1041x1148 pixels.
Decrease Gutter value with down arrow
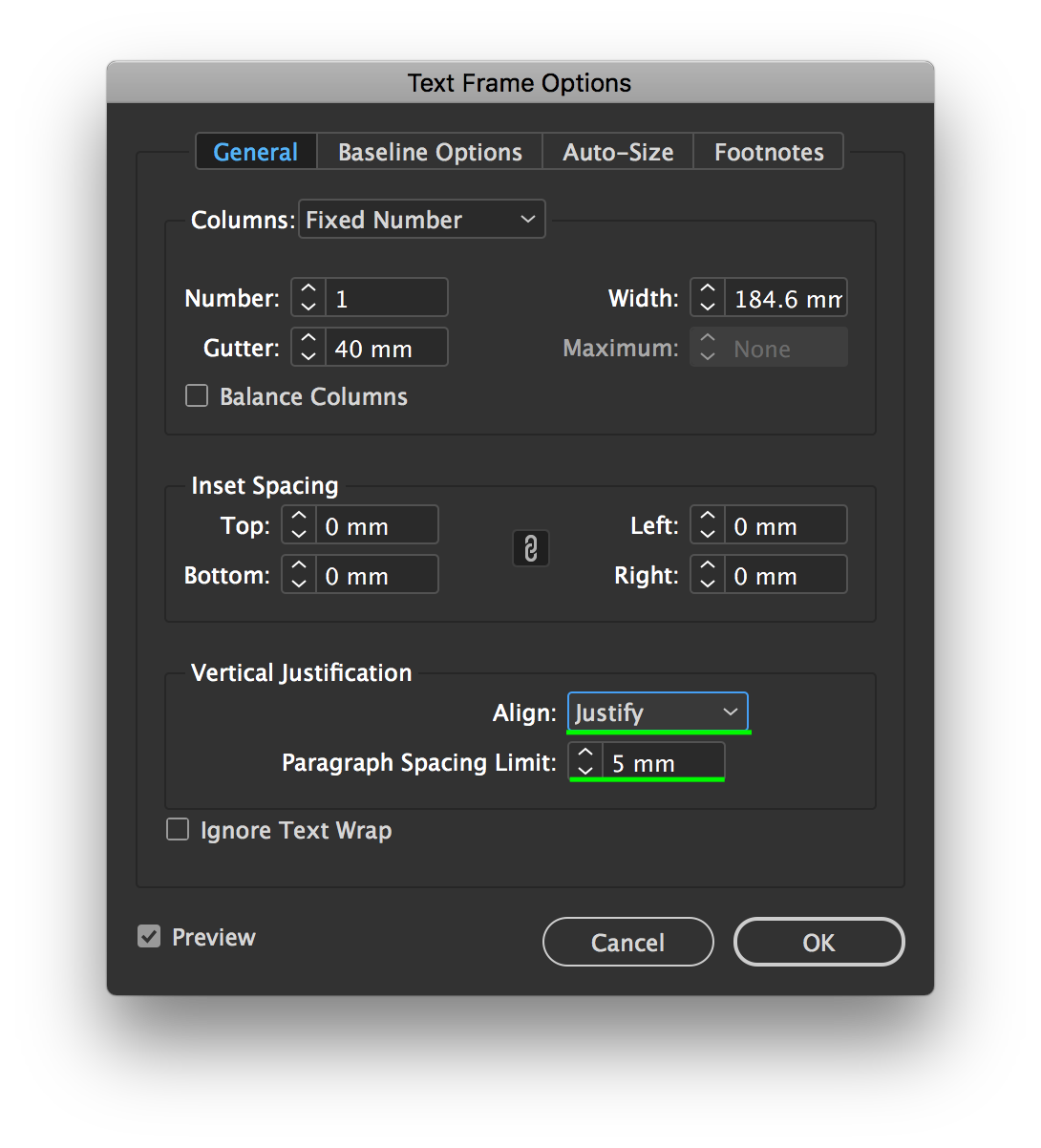[x=308, y=355]
